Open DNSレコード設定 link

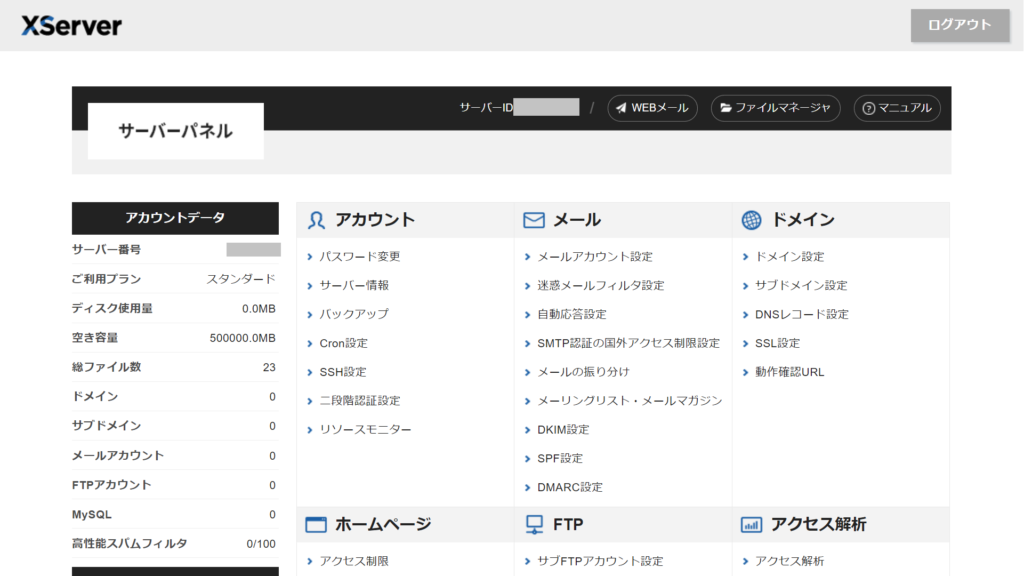(802, 314)
